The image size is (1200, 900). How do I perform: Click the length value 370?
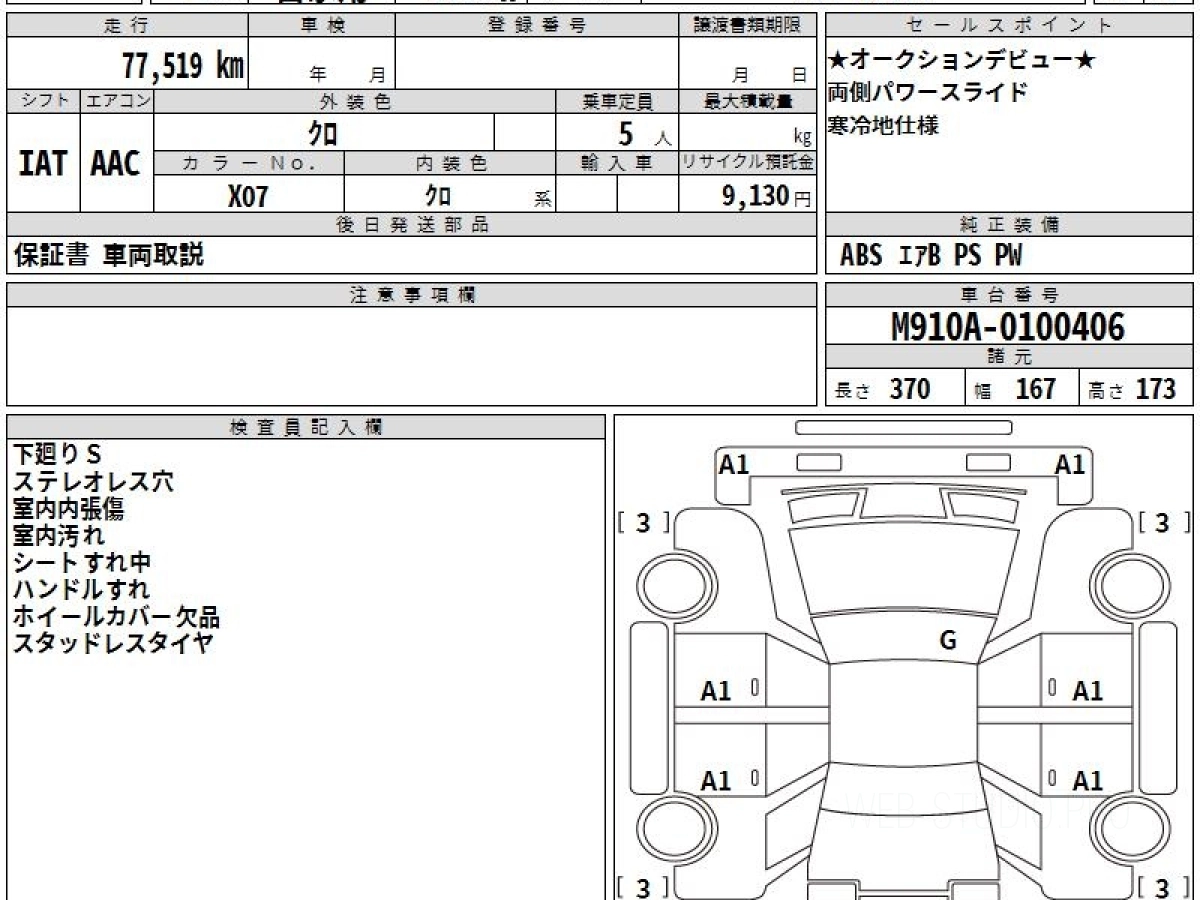point(909,389)
